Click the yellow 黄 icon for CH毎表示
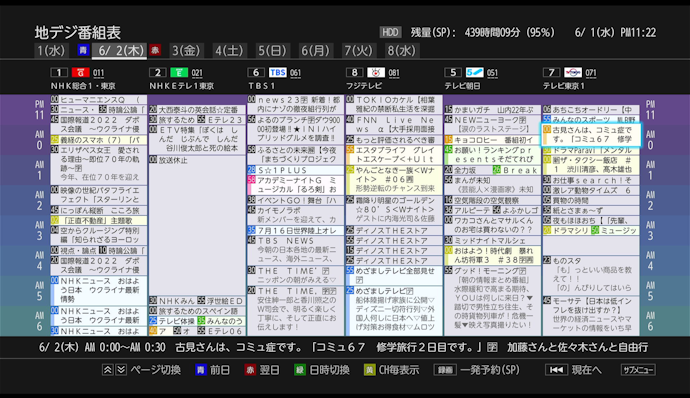The image size is (690, 398). point(369,370)
